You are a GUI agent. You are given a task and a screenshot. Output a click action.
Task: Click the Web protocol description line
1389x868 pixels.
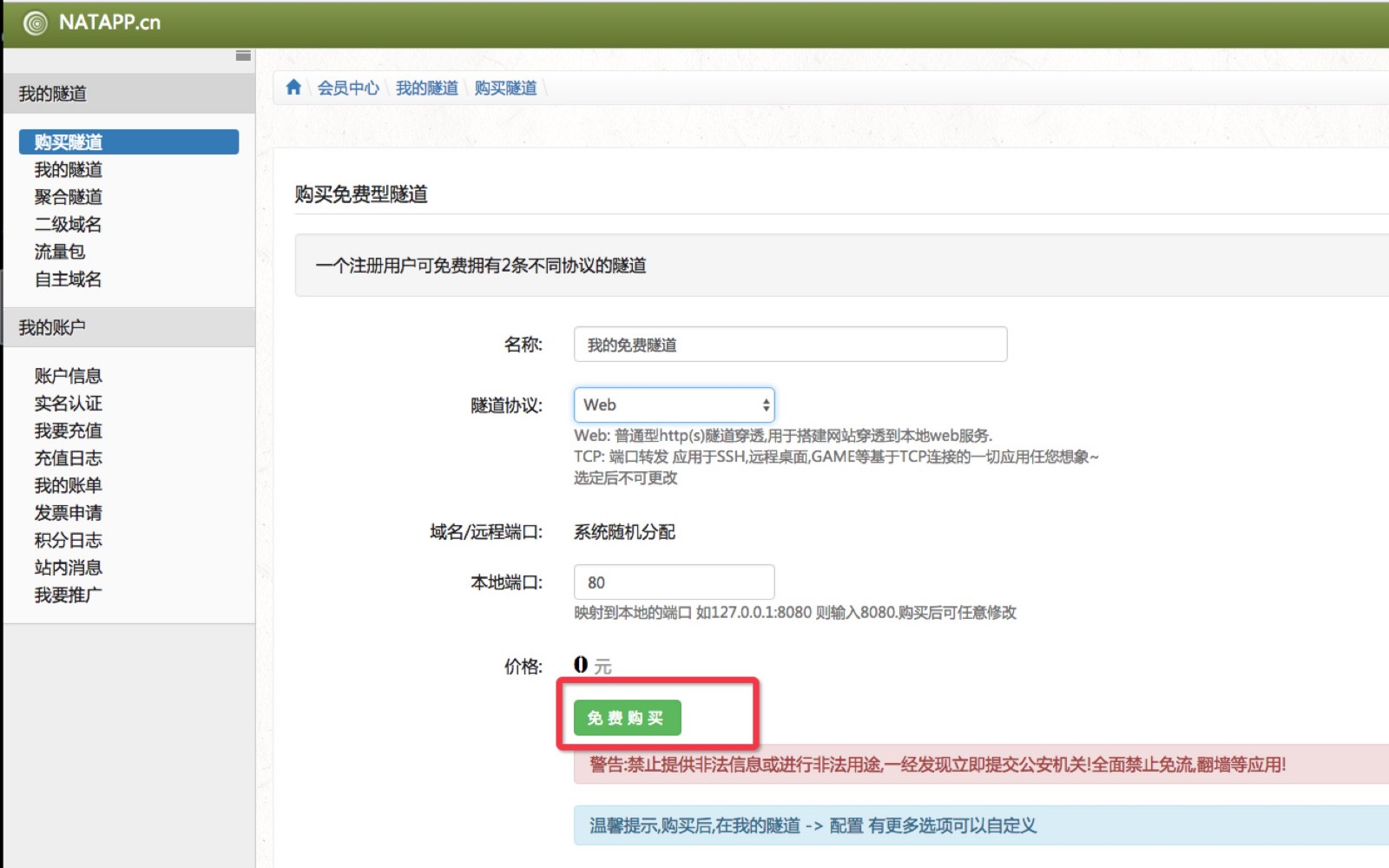point(783,436)
